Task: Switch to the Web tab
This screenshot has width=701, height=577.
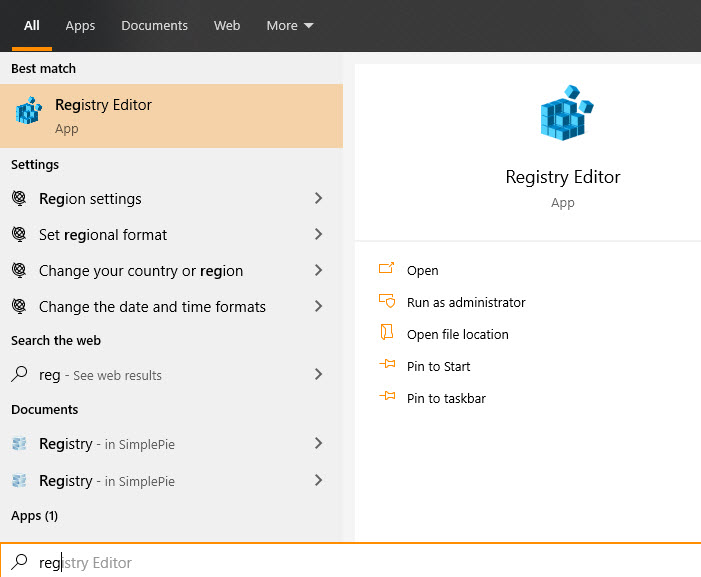Action: click(227, 25)
